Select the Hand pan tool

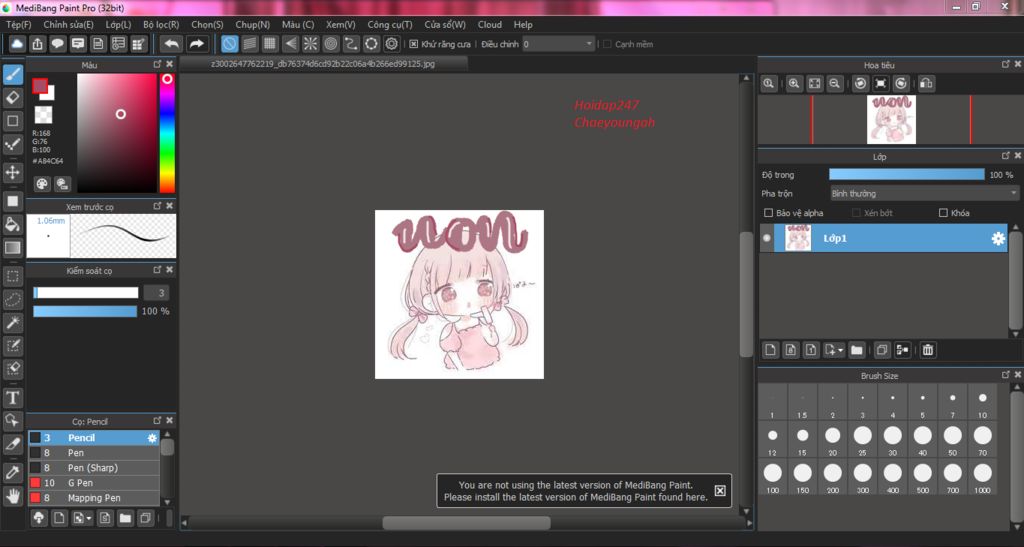[x=13, y=496]
